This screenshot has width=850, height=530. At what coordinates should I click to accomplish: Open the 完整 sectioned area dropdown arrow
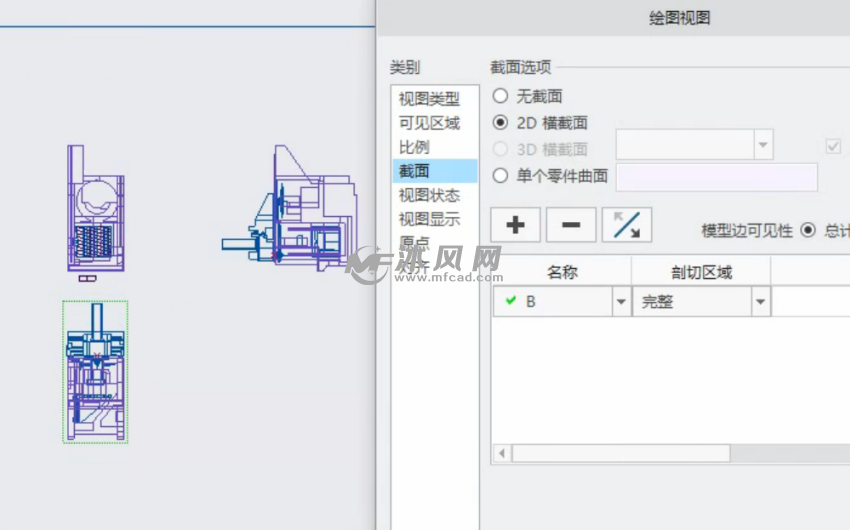(x=760, y=302)
